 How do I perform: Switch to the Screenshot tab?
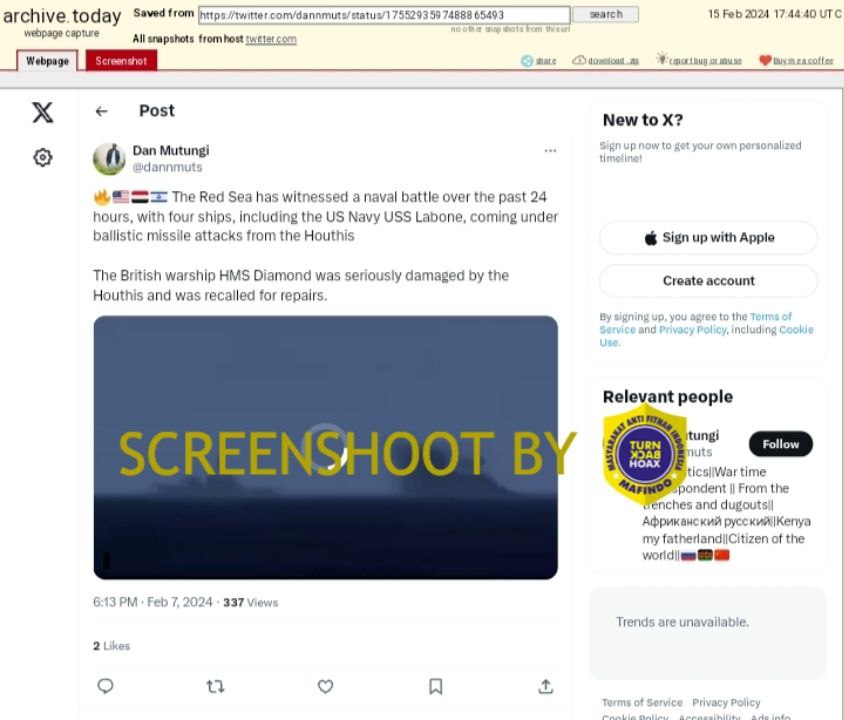click(121, 61)
